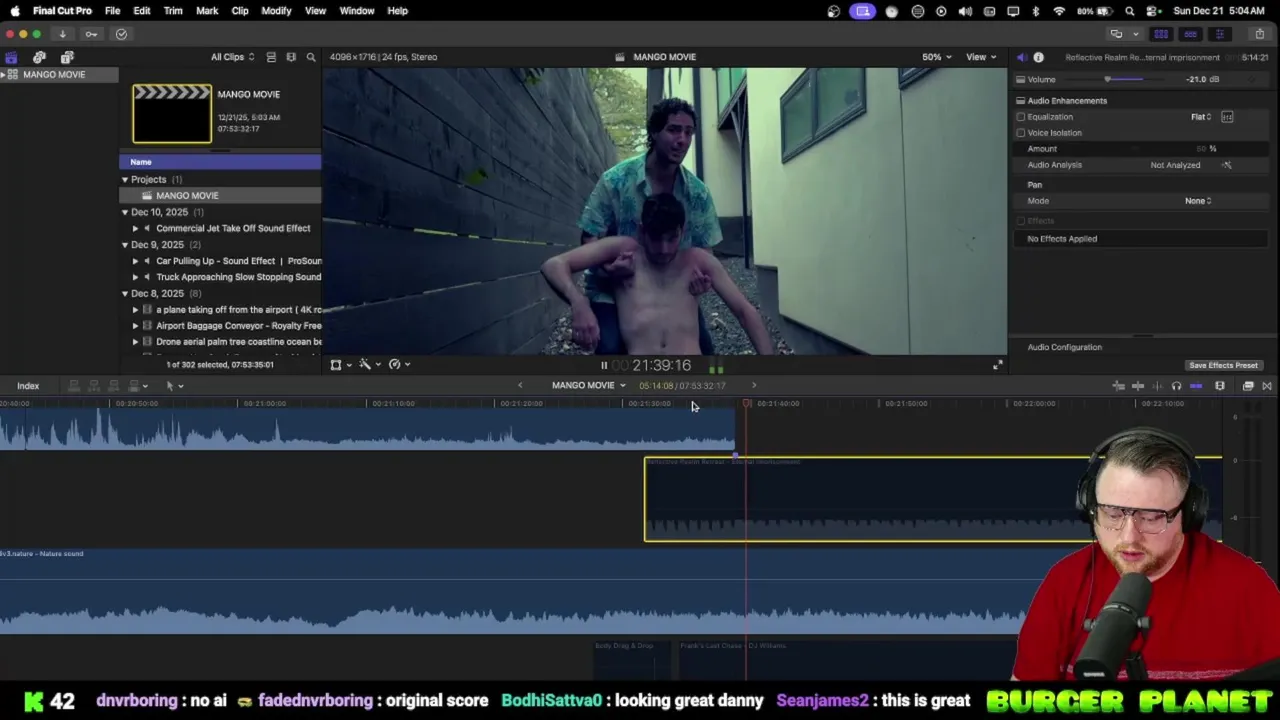Collapse the Dec 10, 2025 group
Image resolution: width=1280 pixels, height=720 pixels.
[x=125, y=212]
